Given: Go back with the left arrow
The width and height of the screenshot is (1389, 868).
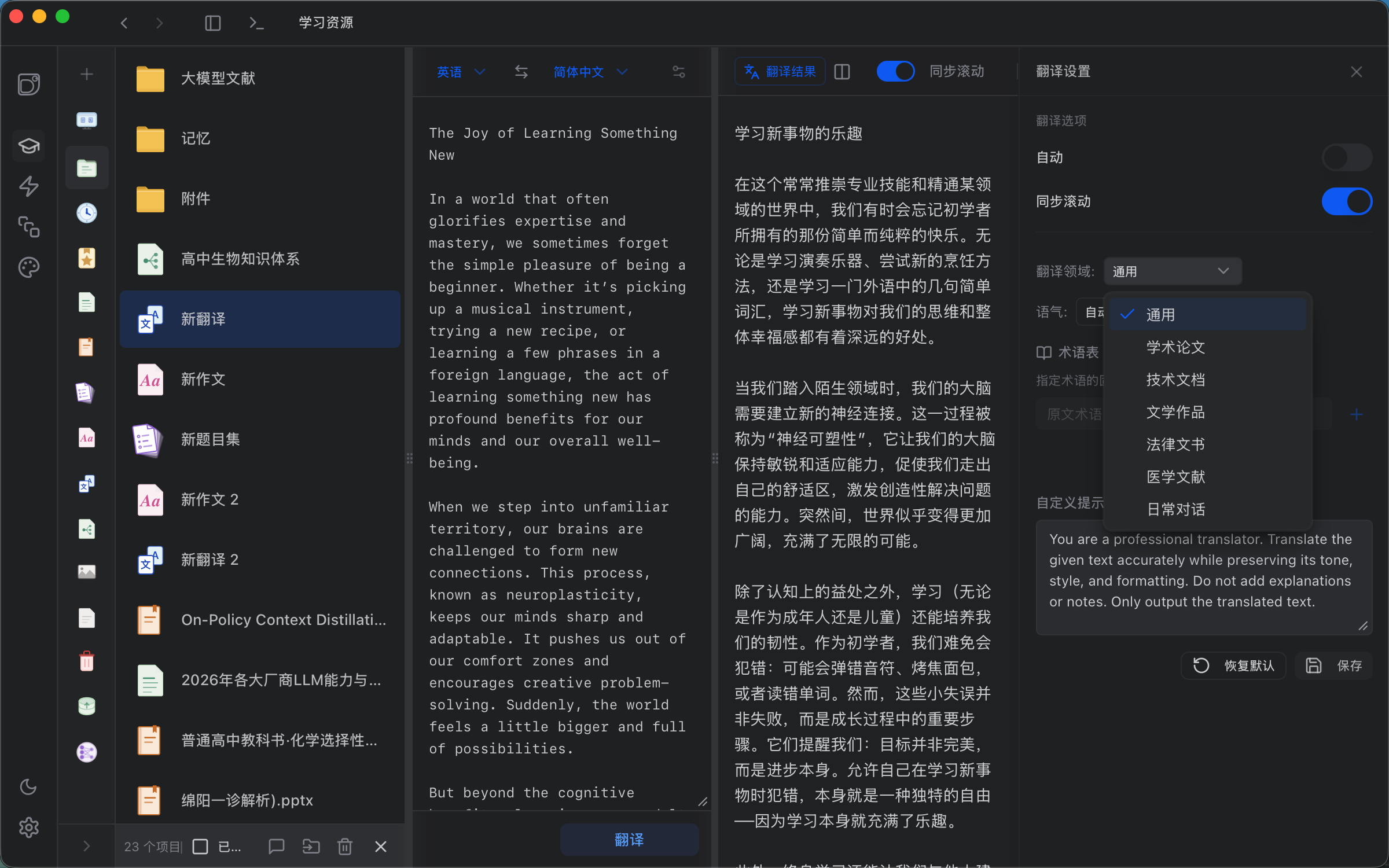Looking at the screenshot, I should pos(124,23).
